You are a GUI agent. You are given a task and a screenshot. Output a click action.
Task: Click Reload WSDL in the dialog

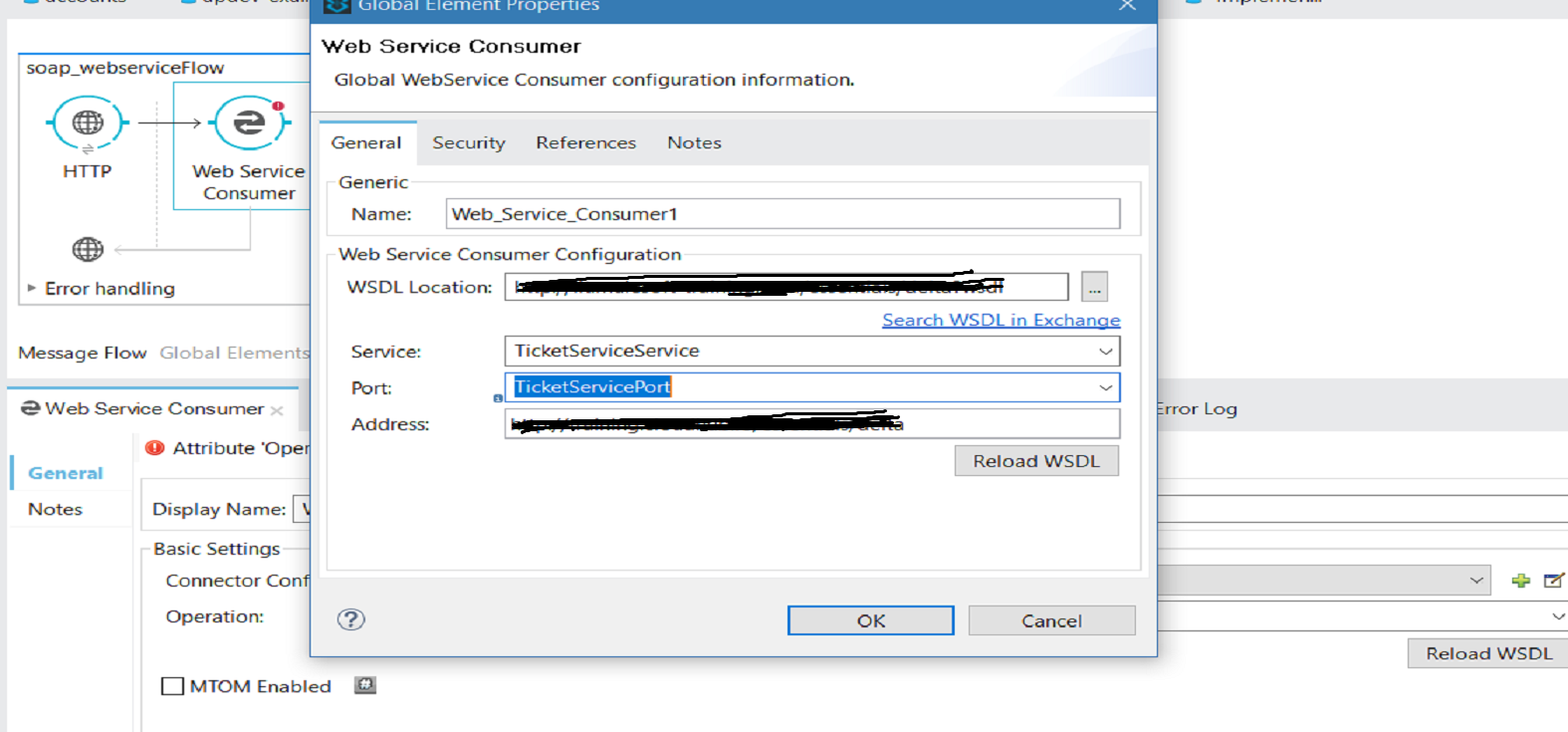click(x=1035, y=461)
